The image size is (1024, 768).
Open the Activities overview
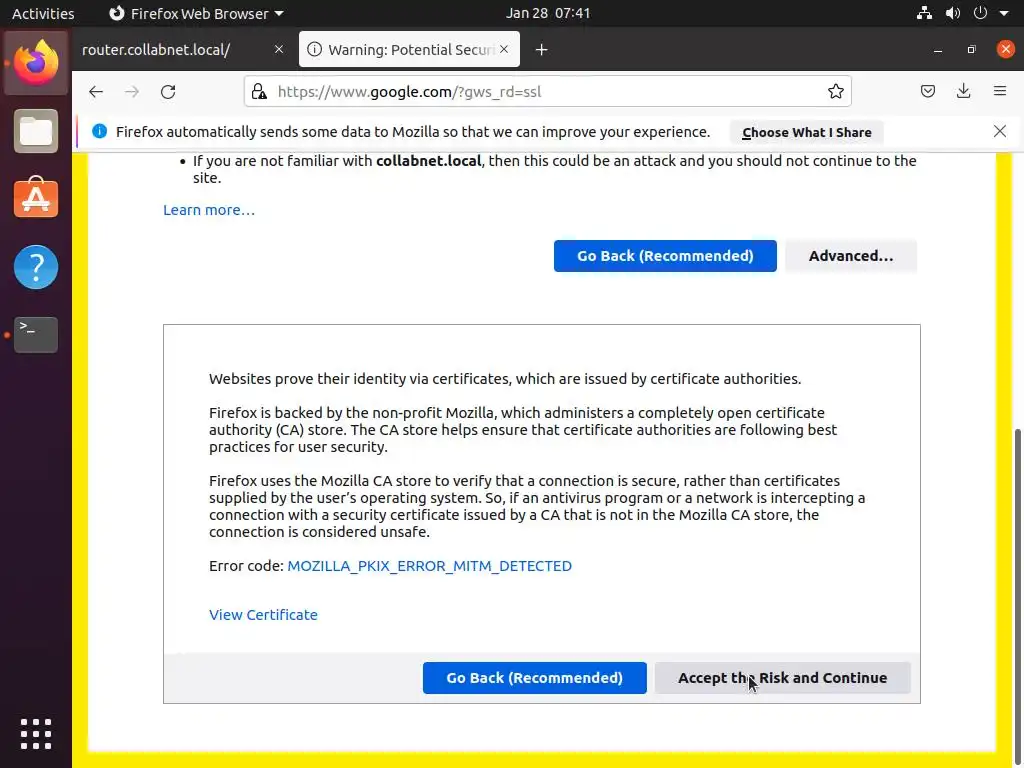click(x=43, y=13)
